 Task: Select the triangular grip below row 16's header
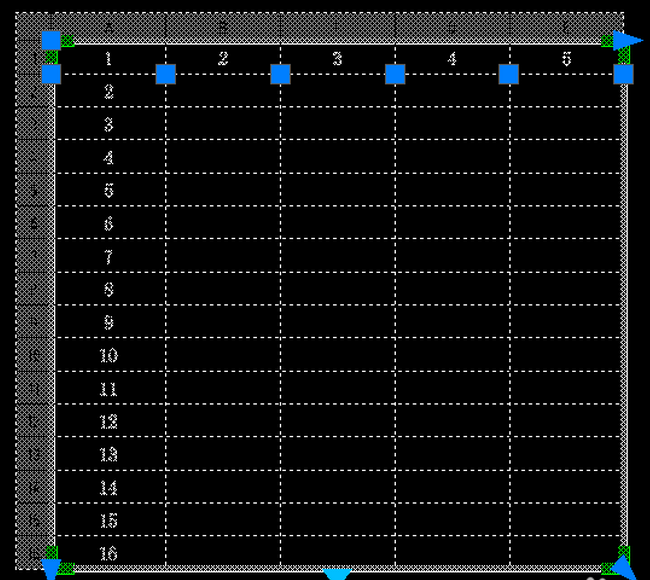click(x=51, y=569)
